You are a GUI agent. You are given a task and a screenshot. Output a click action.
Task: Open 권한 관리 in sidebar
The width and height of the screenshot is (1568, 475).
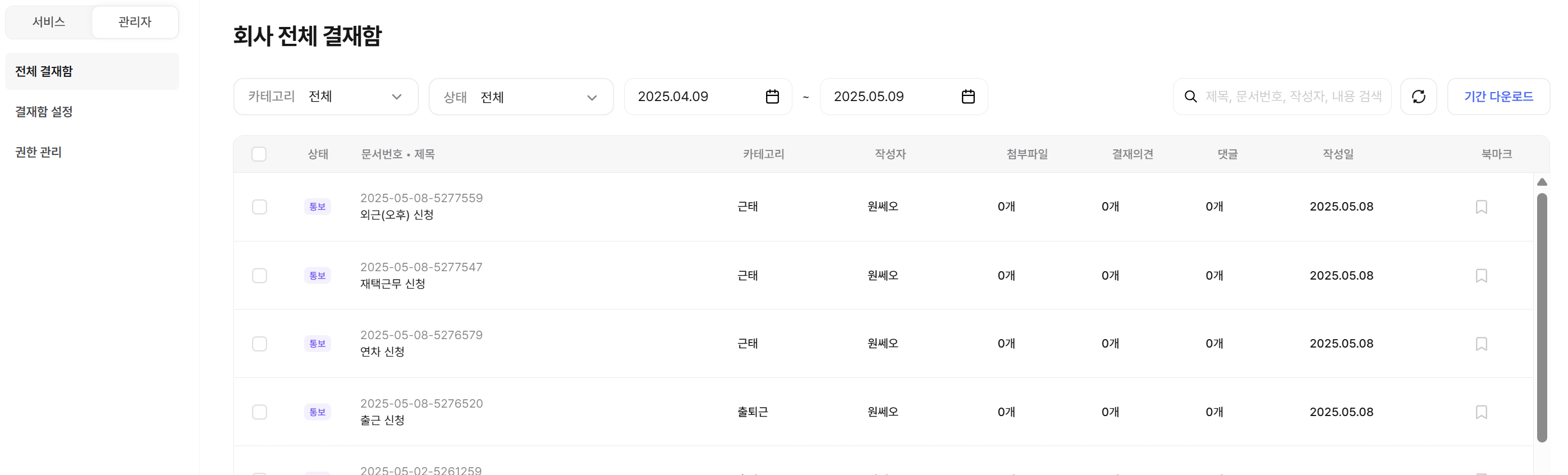coord(92,152)
